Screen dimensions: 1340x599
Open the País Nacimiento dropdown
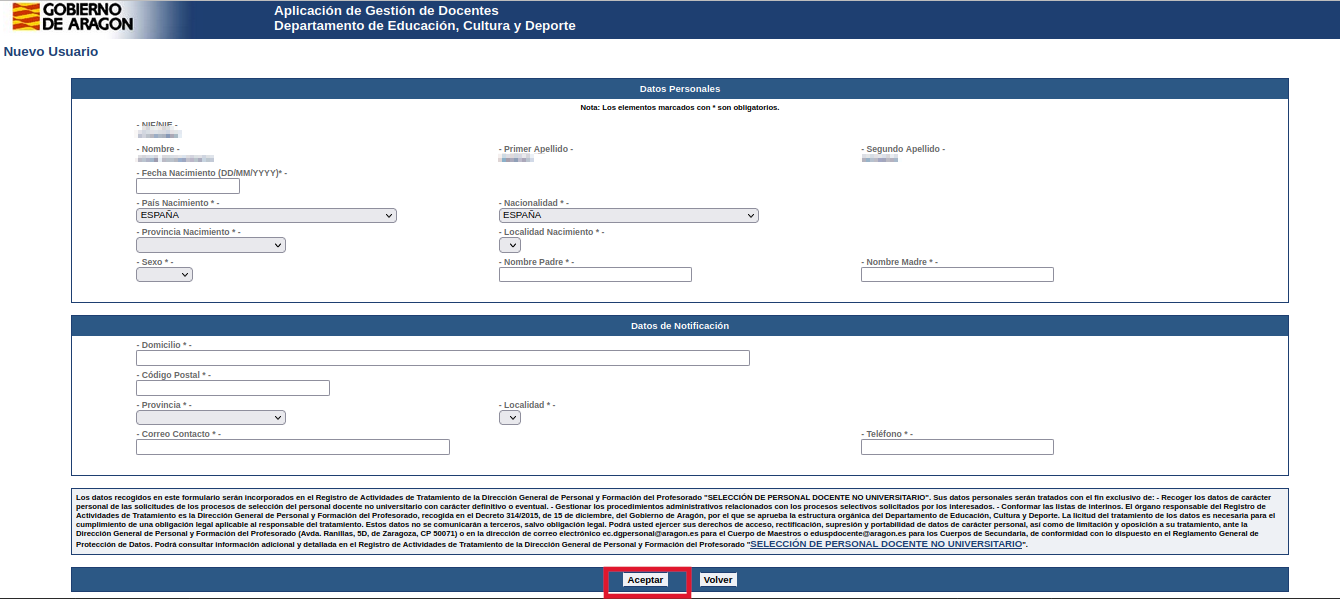[266, 215]
